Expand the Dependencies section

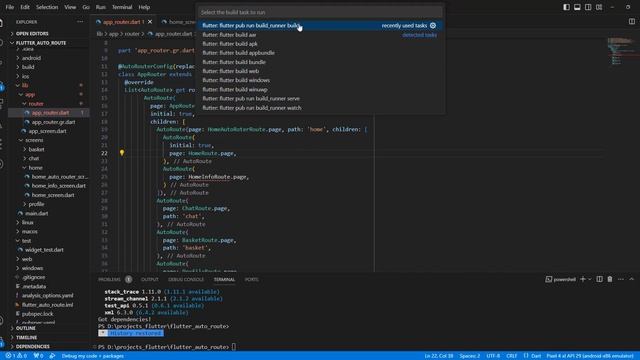tap(33, 347)
